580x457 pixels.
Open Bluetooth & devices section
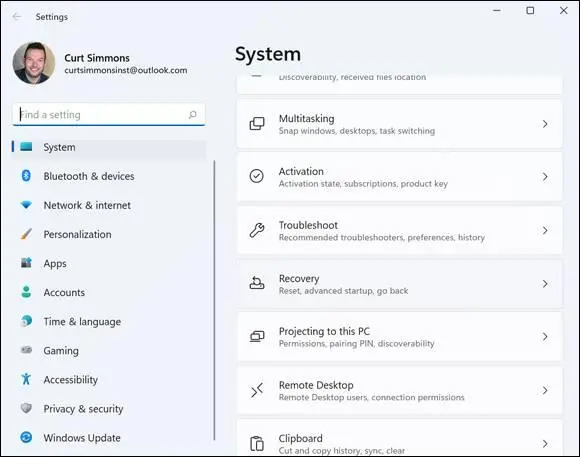(109, 176)
